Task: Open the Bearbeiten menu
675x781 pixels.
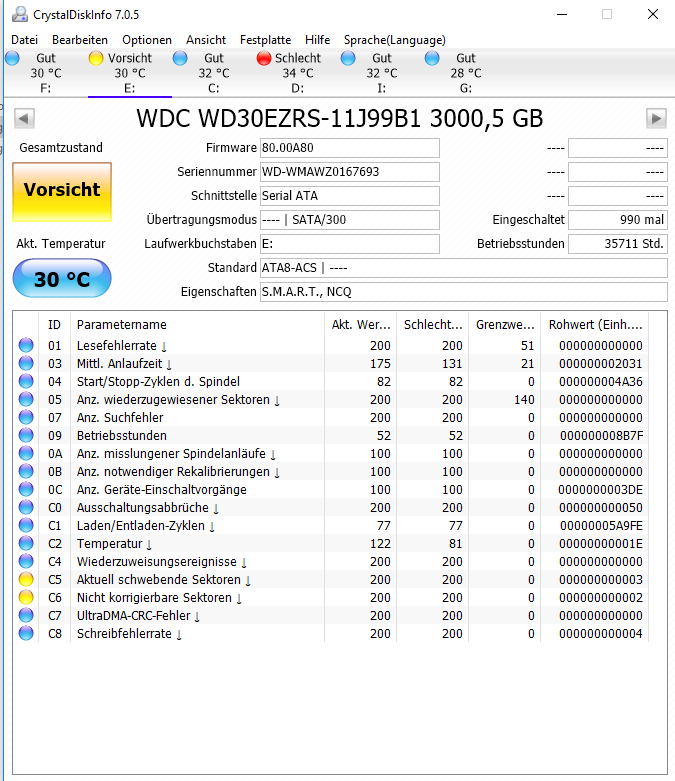Action: 80,40
